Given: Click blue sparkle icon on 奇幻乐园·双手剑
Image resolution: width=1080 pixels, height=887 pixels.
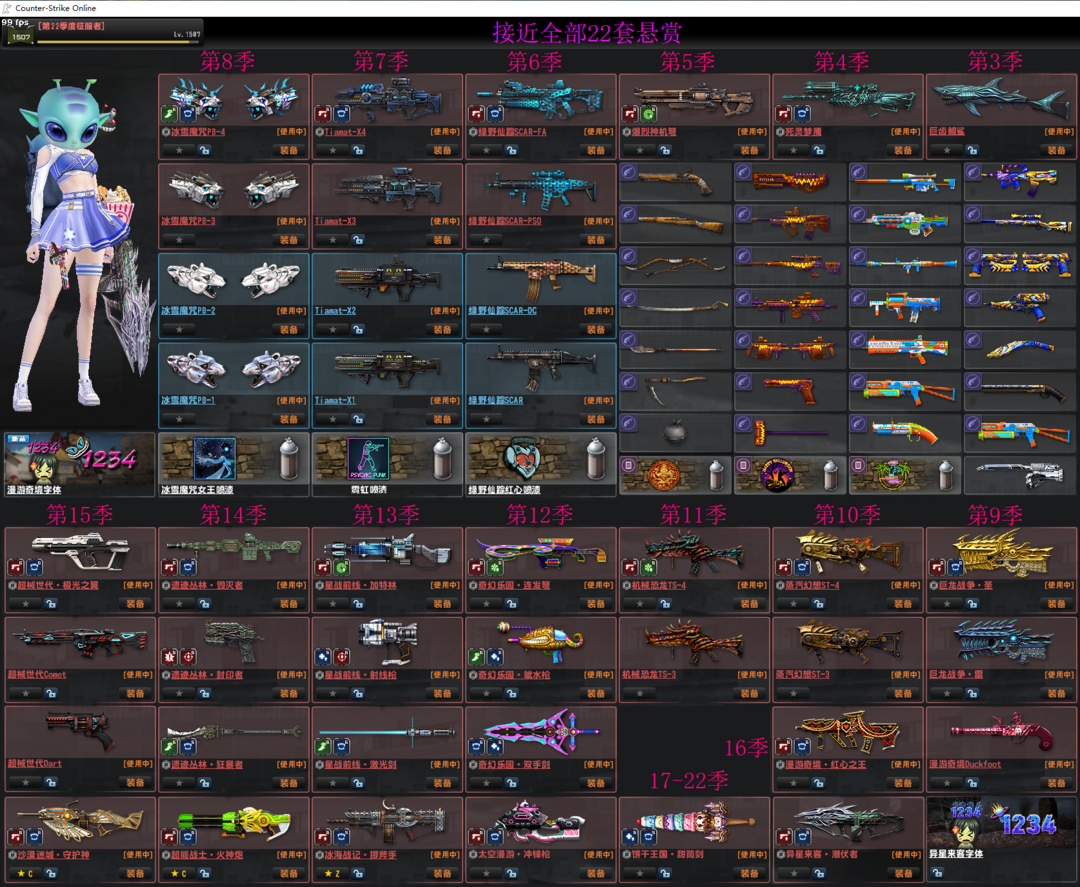Looking at the screenshot, I should click(495, 746).
